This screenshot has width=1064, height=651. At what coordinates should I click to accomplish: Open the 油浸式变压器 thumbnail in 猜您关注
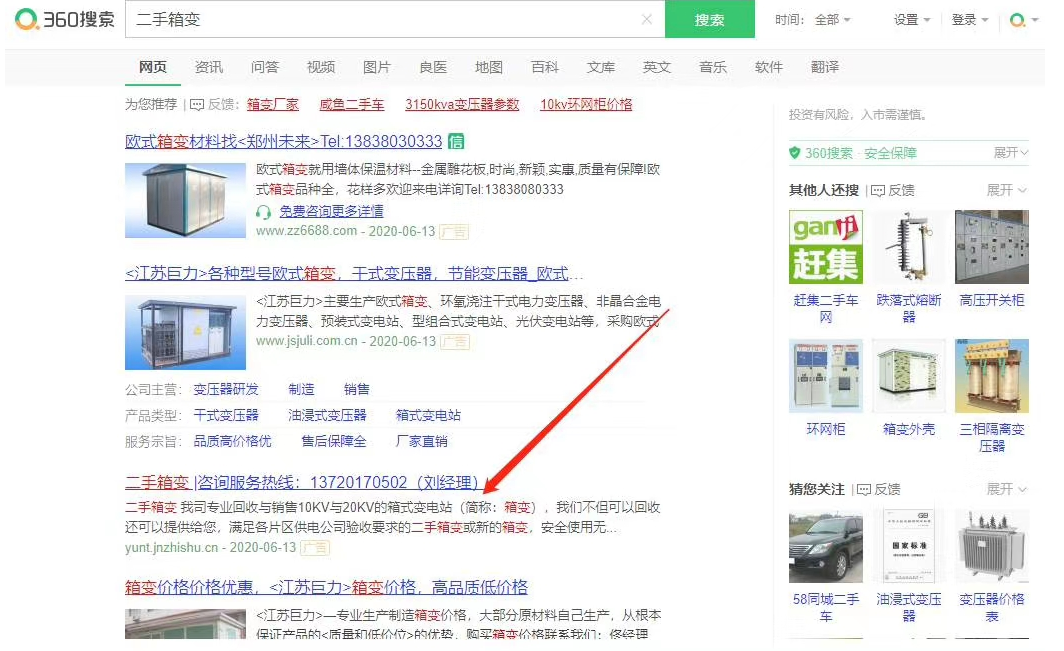point(909,546)
